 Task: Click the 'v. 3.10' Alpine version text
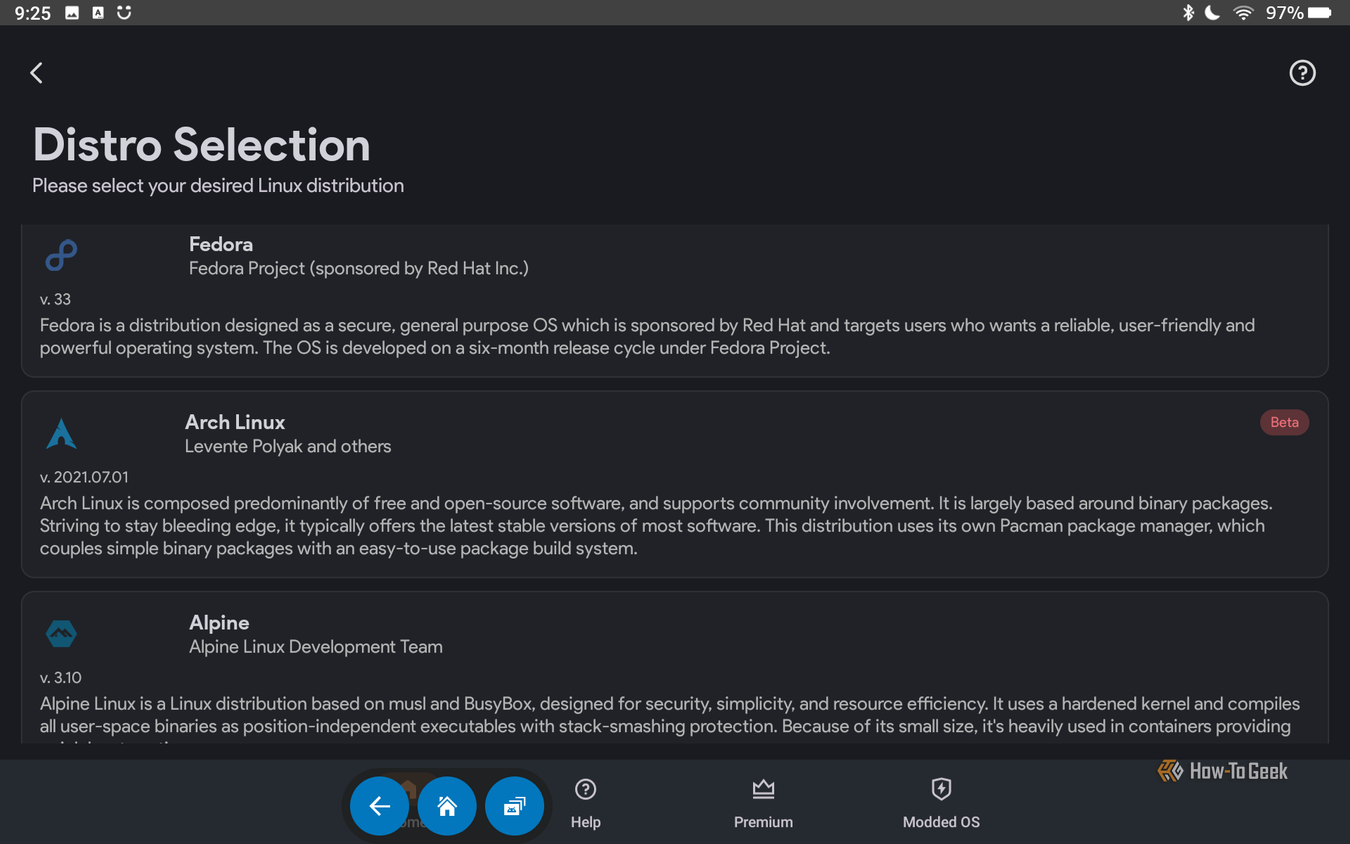tap(60, 677)
